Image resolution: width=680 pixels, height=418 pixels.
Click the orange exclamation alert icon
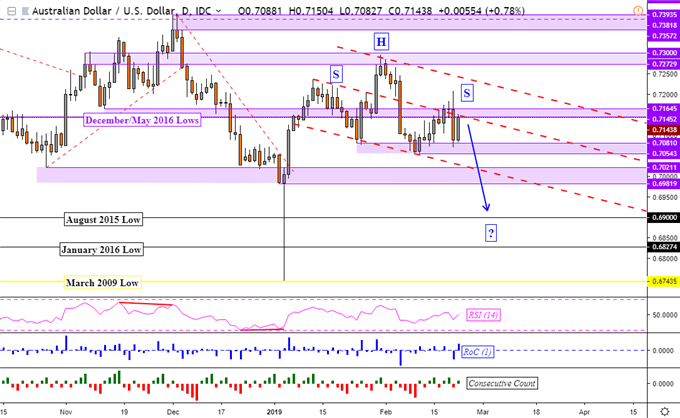click(638, 10)
